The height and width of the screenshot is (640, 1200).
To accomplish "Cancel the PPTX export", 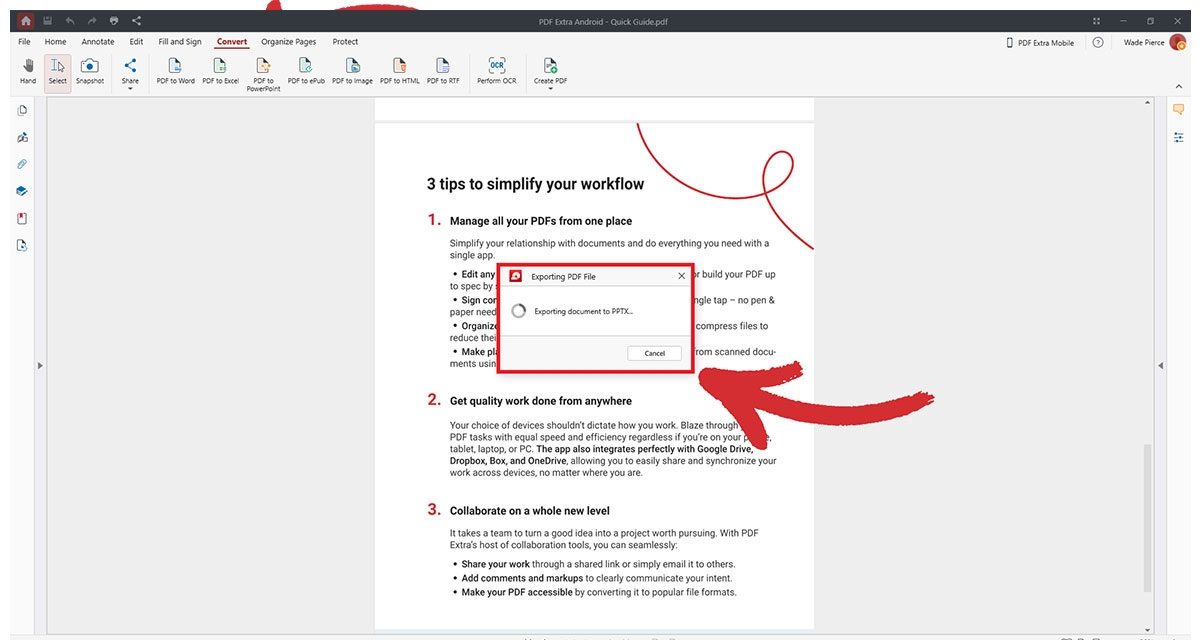I will click(655, 353).
